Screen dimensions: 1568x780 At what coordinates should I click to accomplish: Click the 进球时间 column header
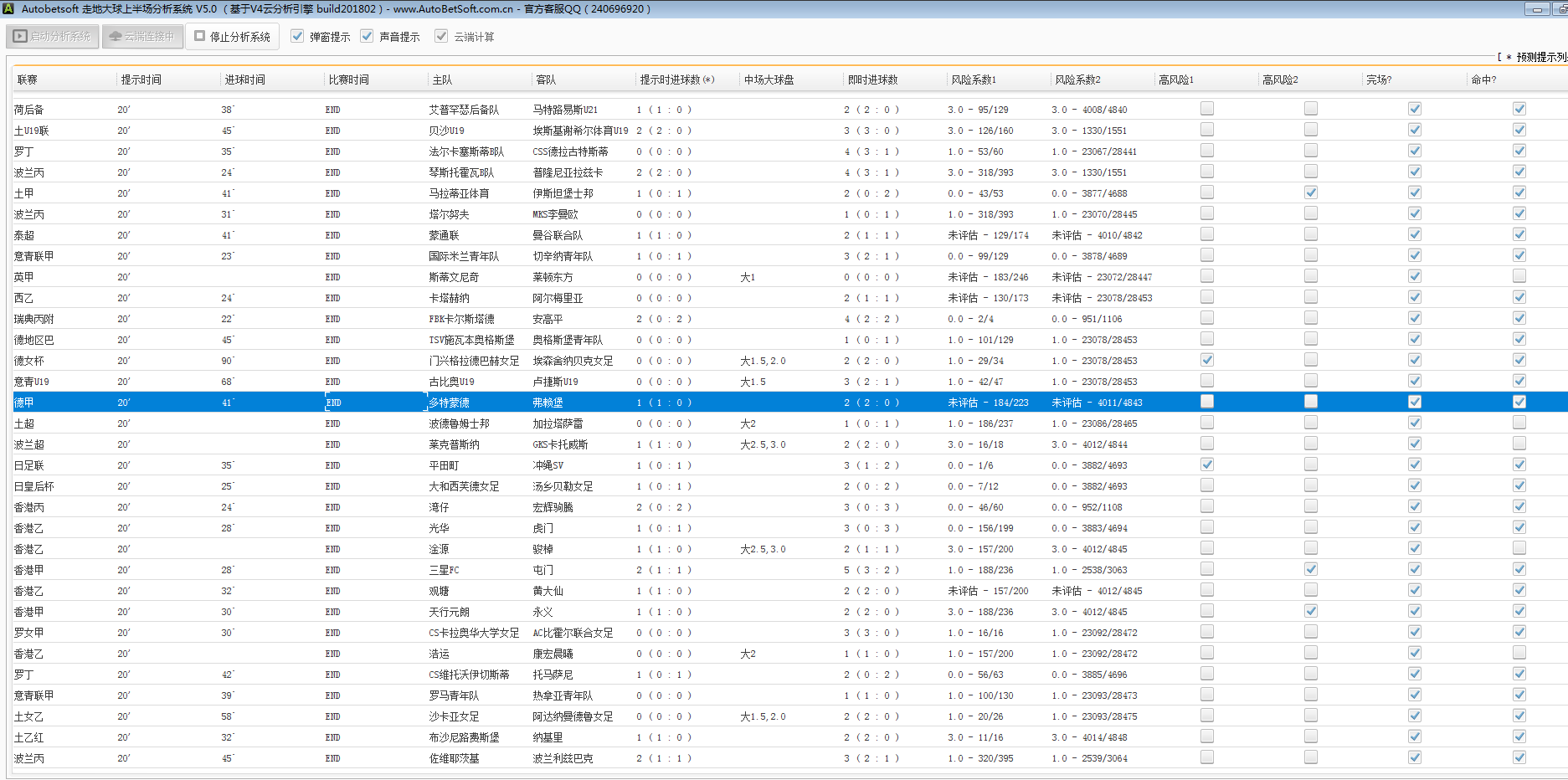pos(244,80)
